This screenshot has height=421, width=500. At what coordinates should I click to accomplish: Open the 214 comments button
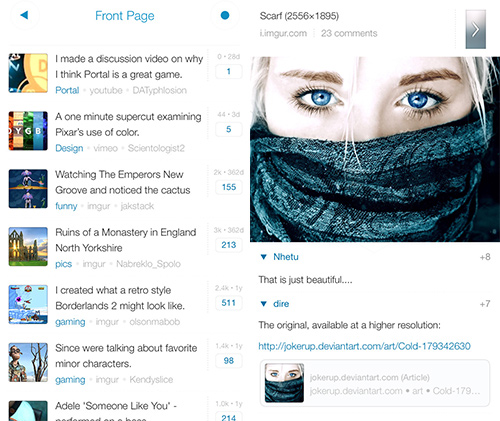(229, 417)
